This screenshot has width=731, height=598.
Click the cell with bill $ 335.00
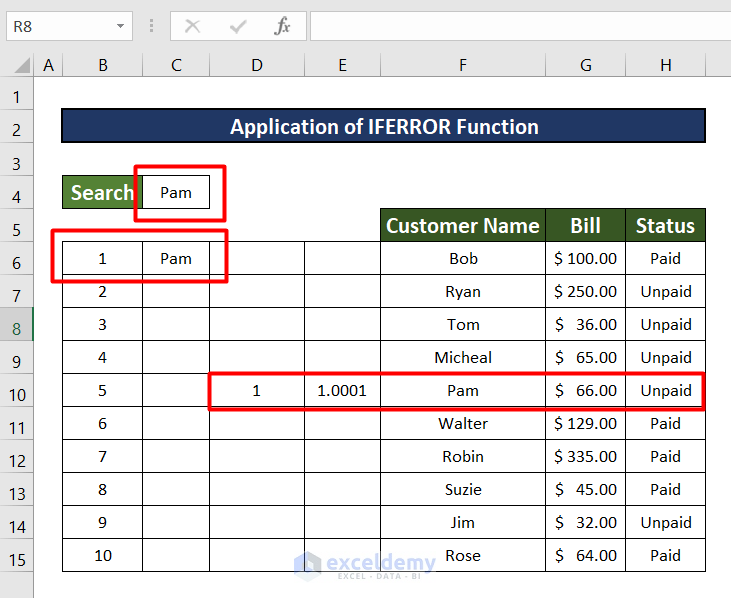click(585, 456)
